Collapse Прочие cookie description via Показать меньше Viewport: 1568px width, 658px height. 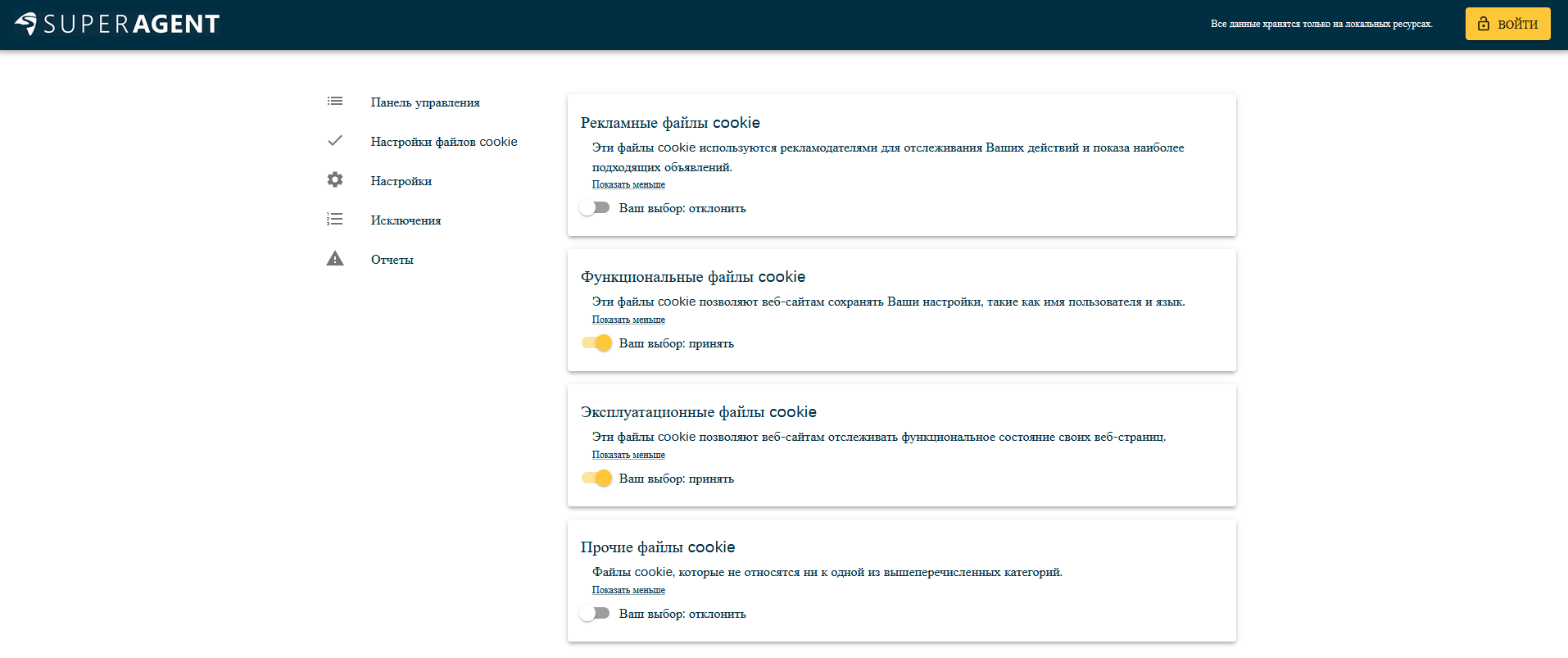pos(628,591)
